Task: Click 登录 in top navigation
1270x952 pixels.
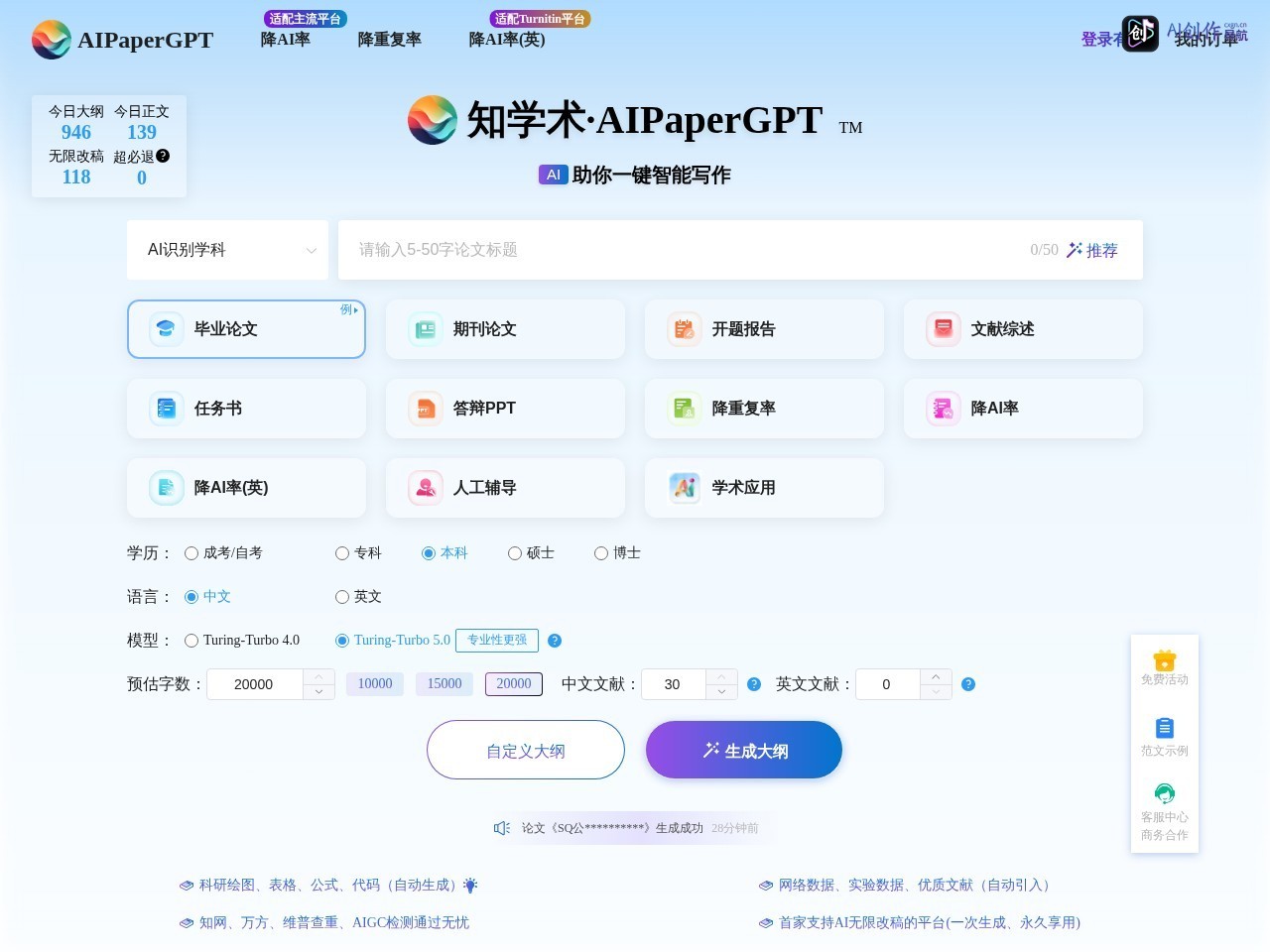Action: point(1097,40)
